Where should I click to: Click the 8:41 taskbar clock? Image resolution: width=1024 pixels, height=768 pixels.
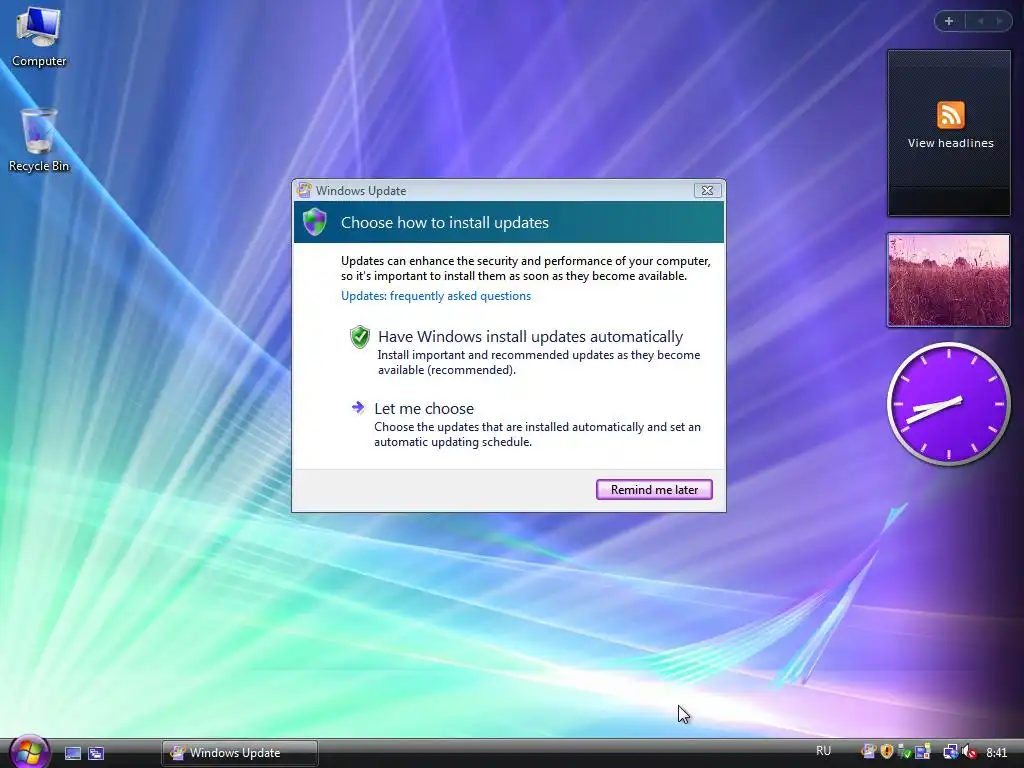click(x=997, y=752)
